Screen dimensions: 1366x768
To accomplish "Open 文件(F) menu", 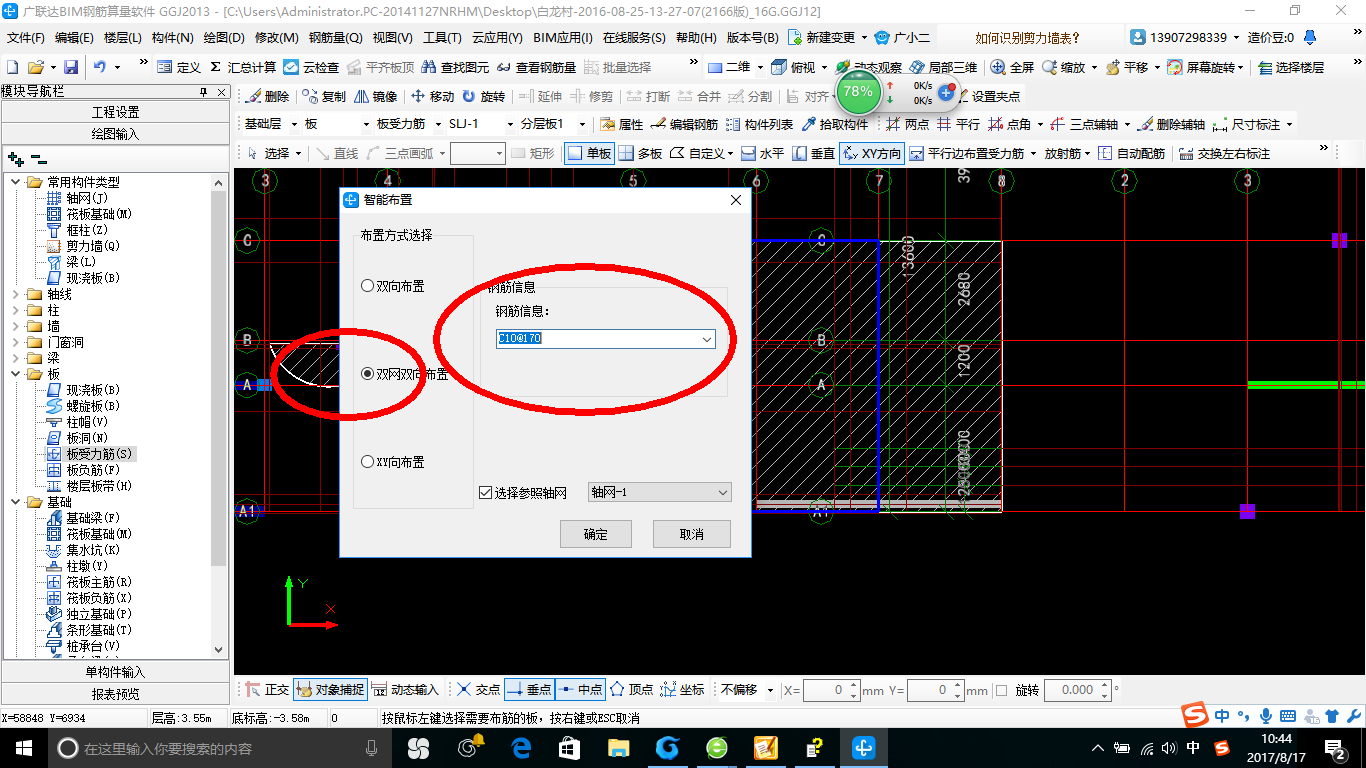I will click(26, 38).
